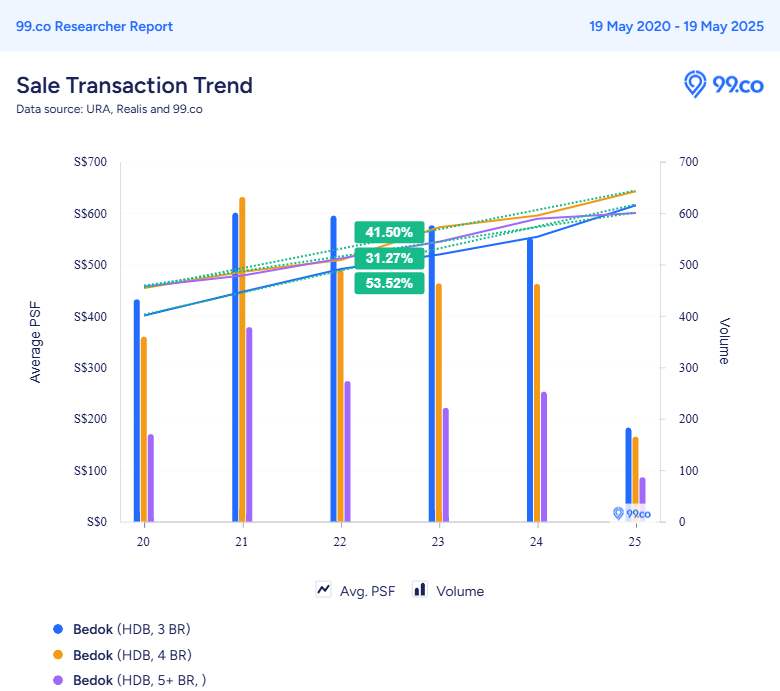Click the 31.27% growth badge

389,258
